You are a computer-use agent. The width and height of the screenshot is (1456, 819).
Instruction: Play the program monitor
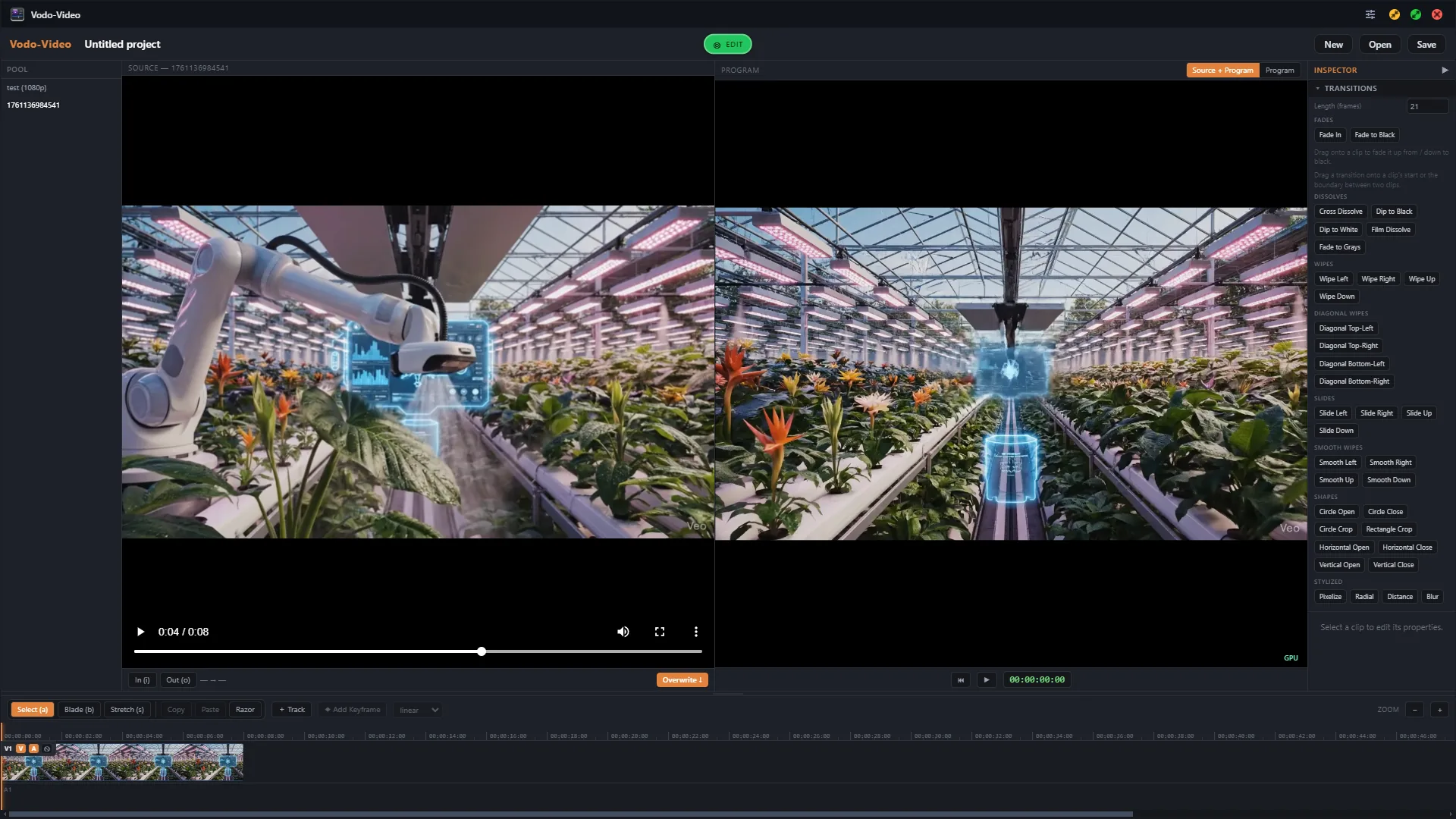point(987,680)
